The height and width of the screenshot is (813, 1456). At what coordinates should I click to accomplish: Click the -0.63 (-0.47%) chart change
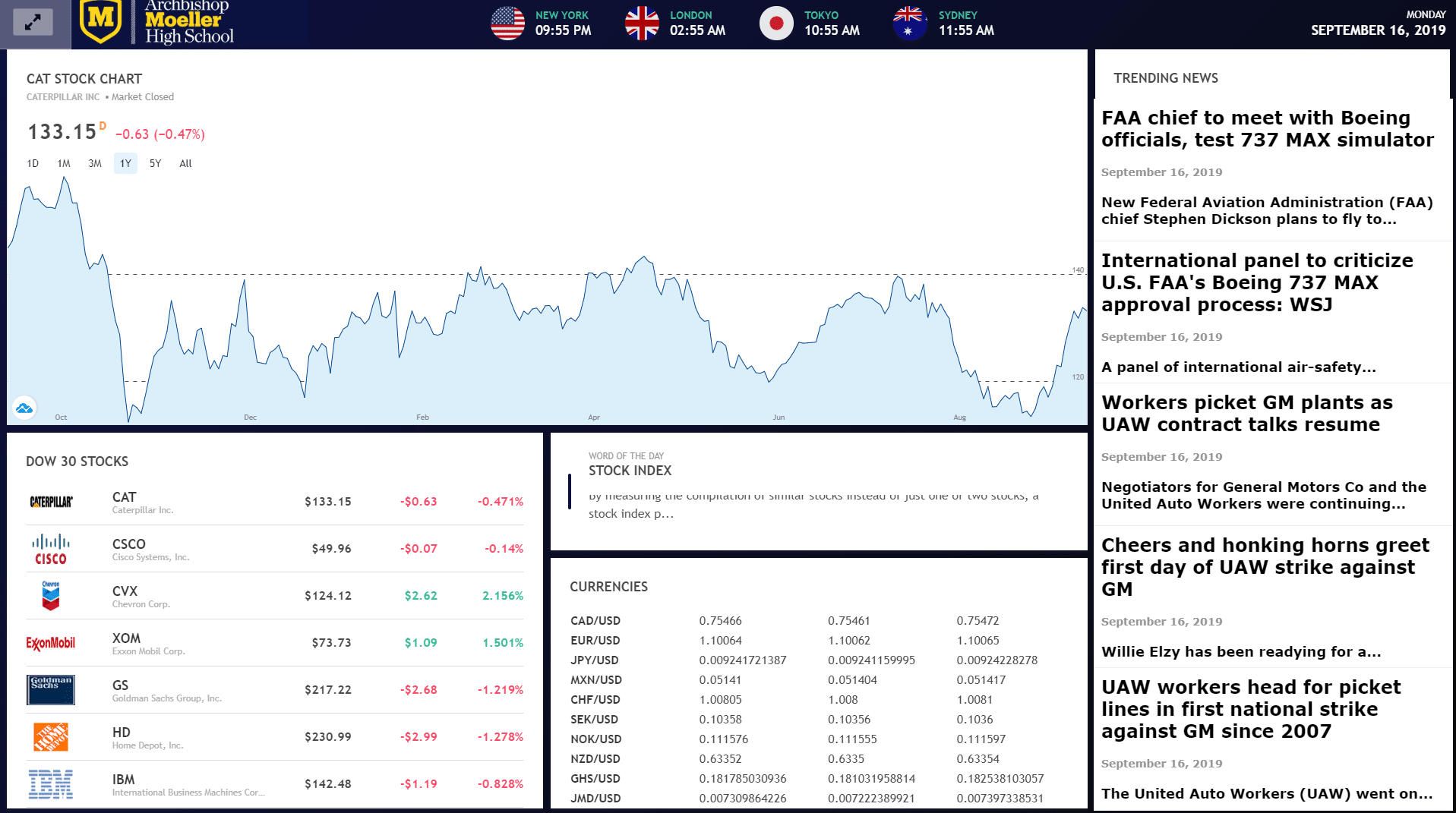(160, 134)
